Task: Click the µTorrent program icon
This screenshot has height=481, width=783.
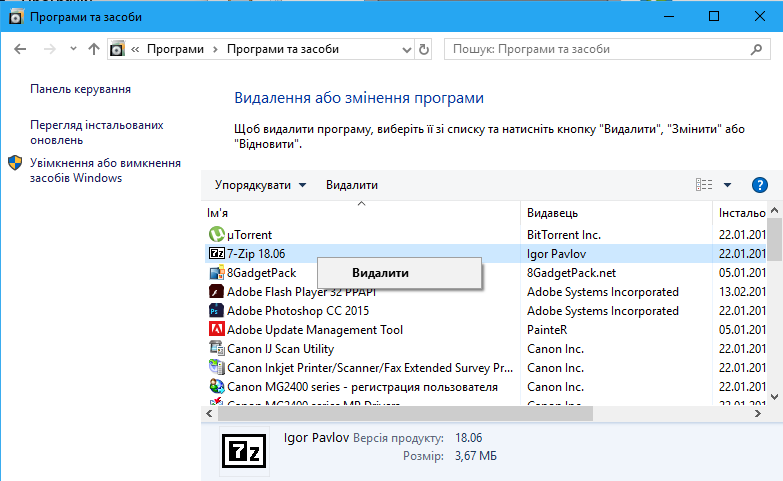Action: pyautogui.click(x=216, y=234)
